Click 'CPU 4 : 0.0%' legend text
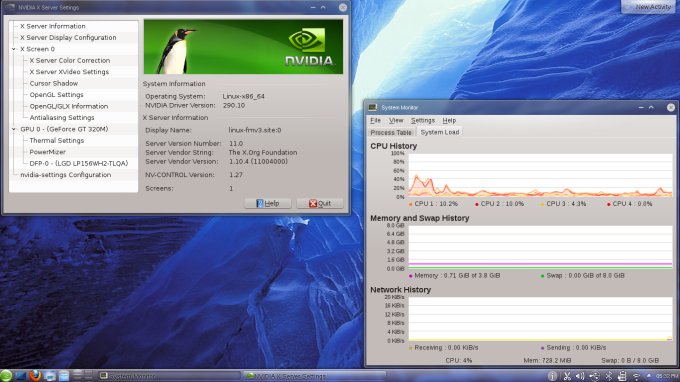 pyautogui.click(x=632, y=203)
